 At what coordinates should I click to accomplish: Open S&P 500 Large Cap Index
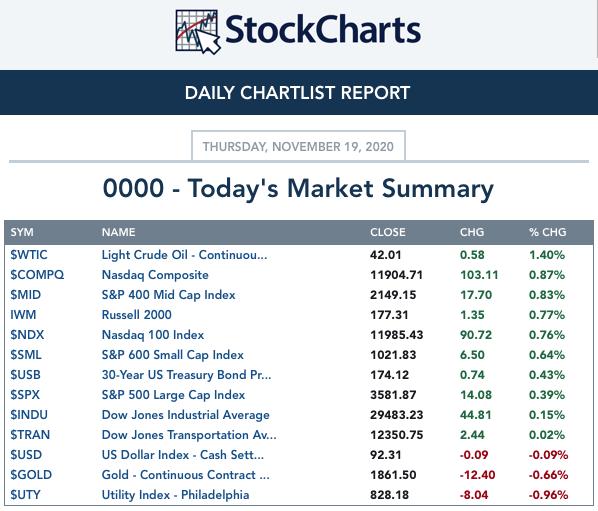point(173,395)
